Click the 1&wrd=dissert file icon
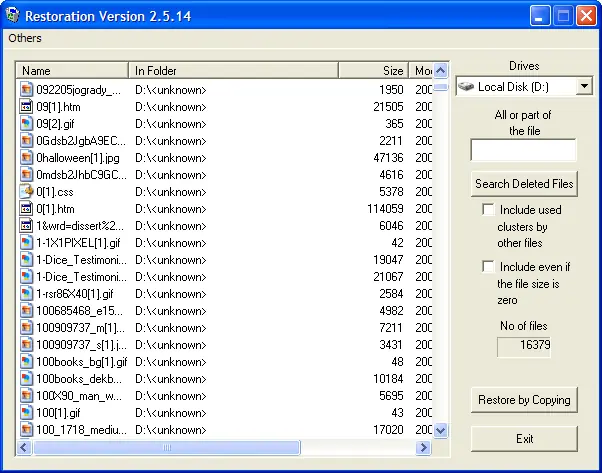Screen dimensions: 602x473 [x=27, y=225]
